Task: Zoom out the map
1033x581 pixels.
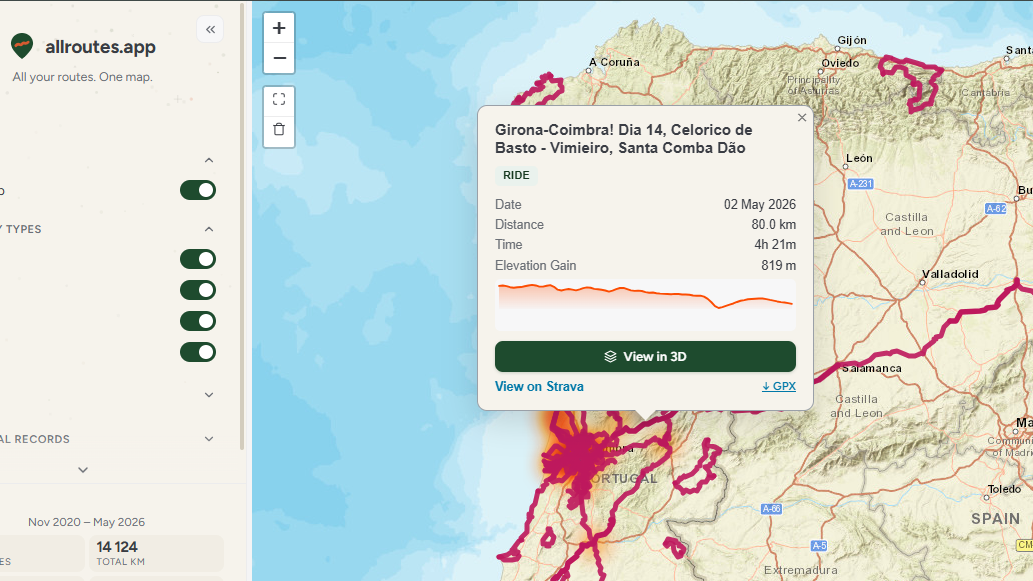Action: [279, 58]
